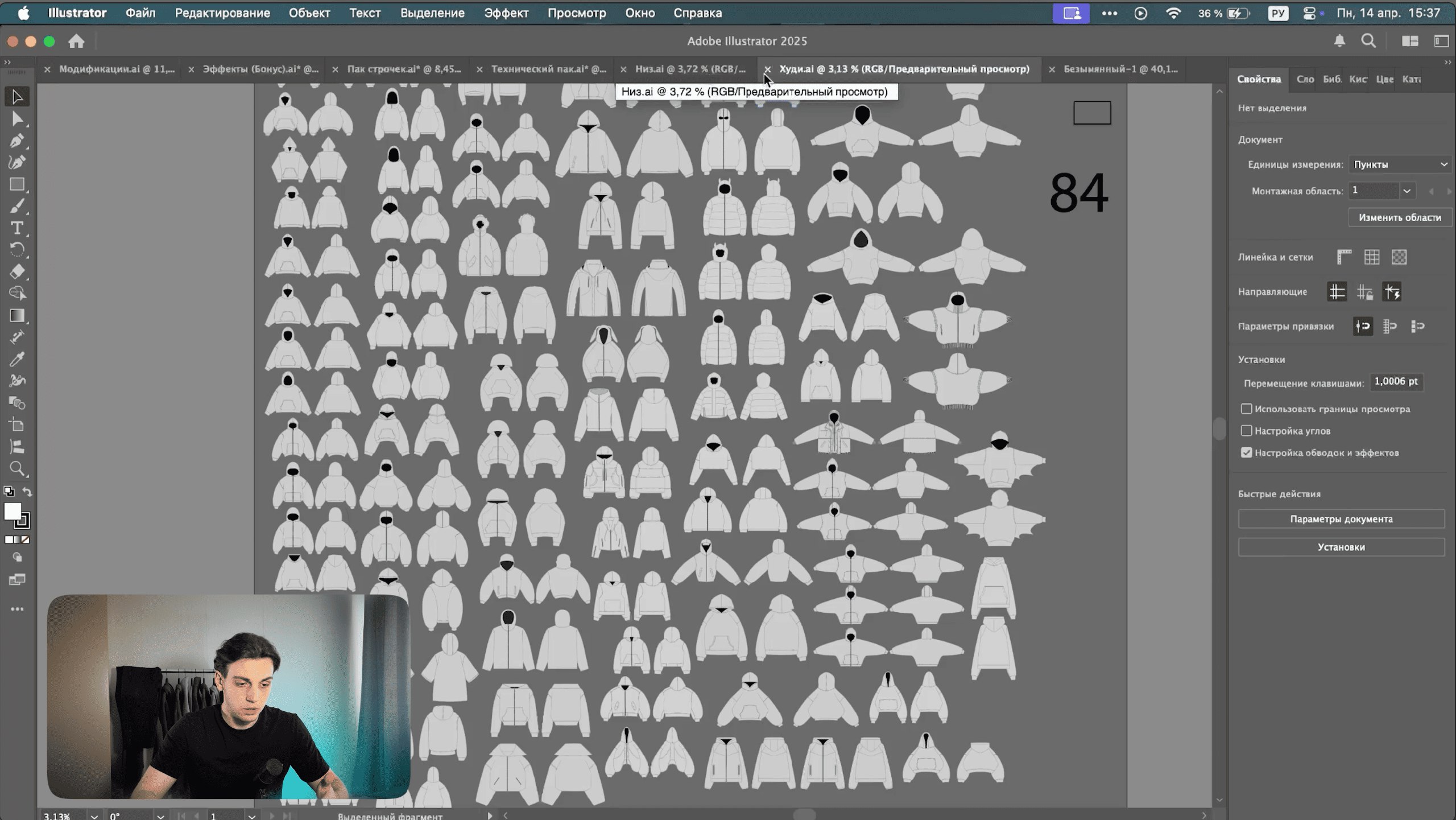Open the Единицы измерения dropdown
The image size is (1456, 820).
(x=1400, y=164)
